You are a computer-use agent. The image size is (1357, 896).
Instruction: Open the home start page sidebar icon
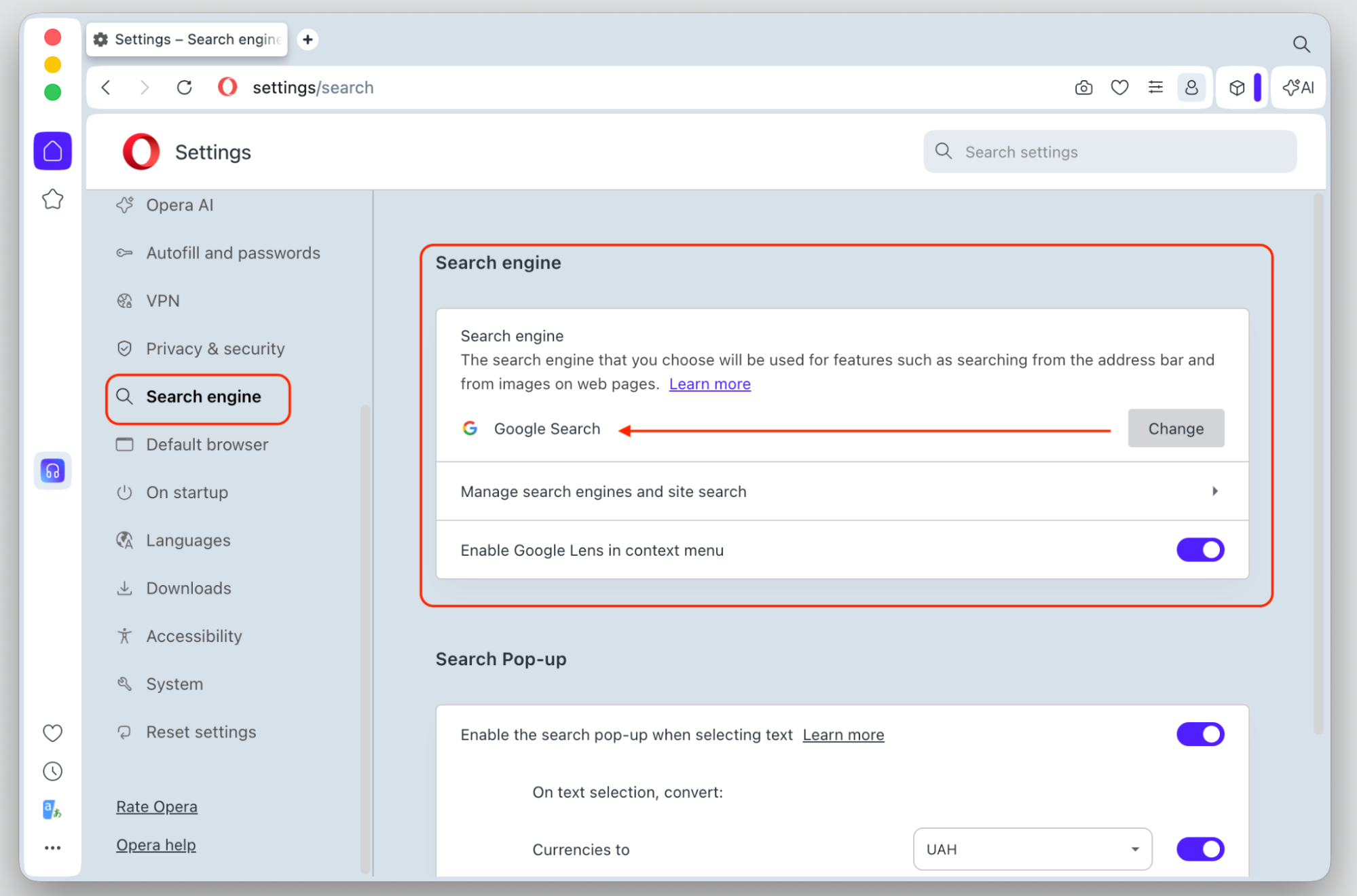coord(53,151)
